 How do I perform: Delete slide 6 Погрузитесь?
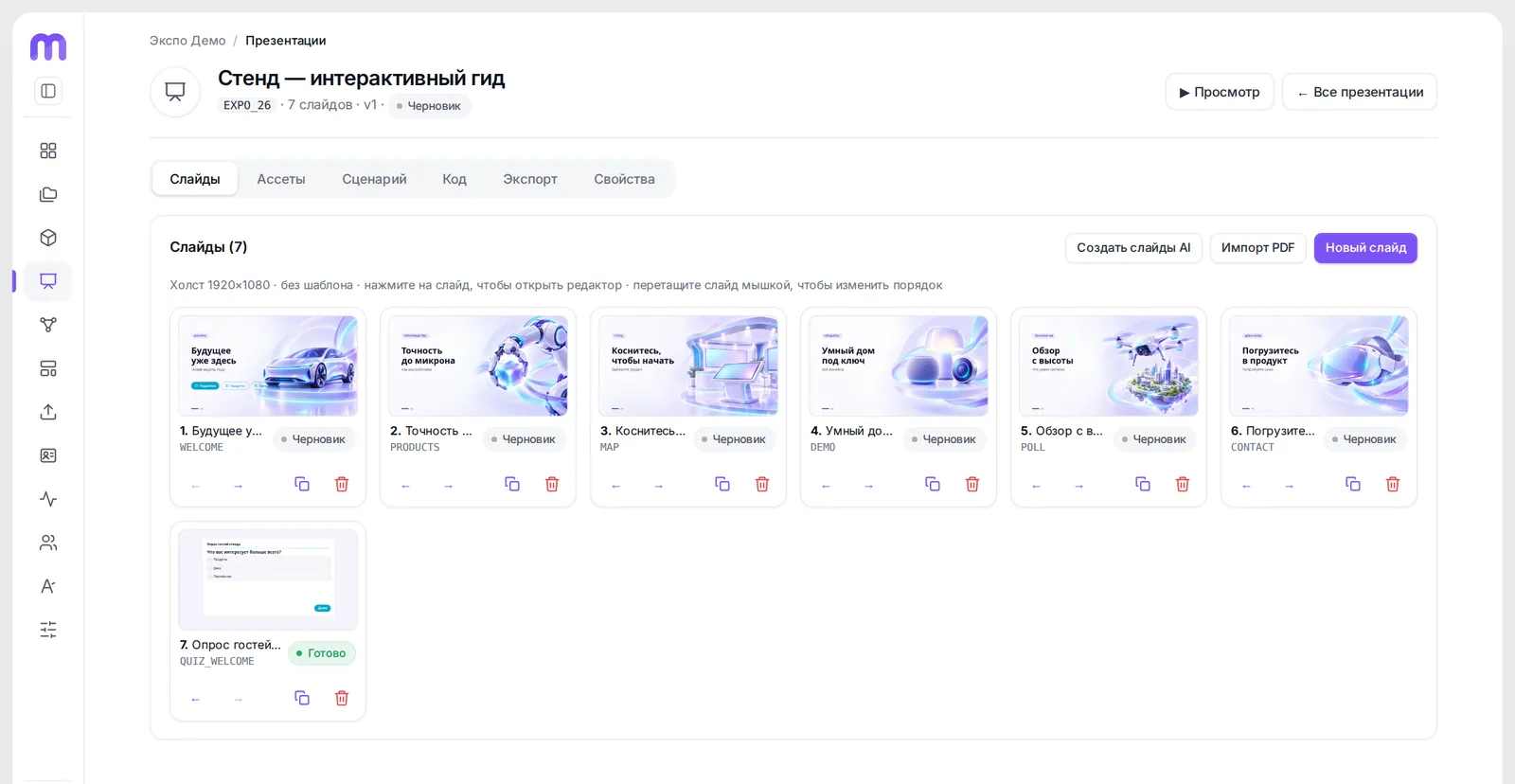point(1393,484)
